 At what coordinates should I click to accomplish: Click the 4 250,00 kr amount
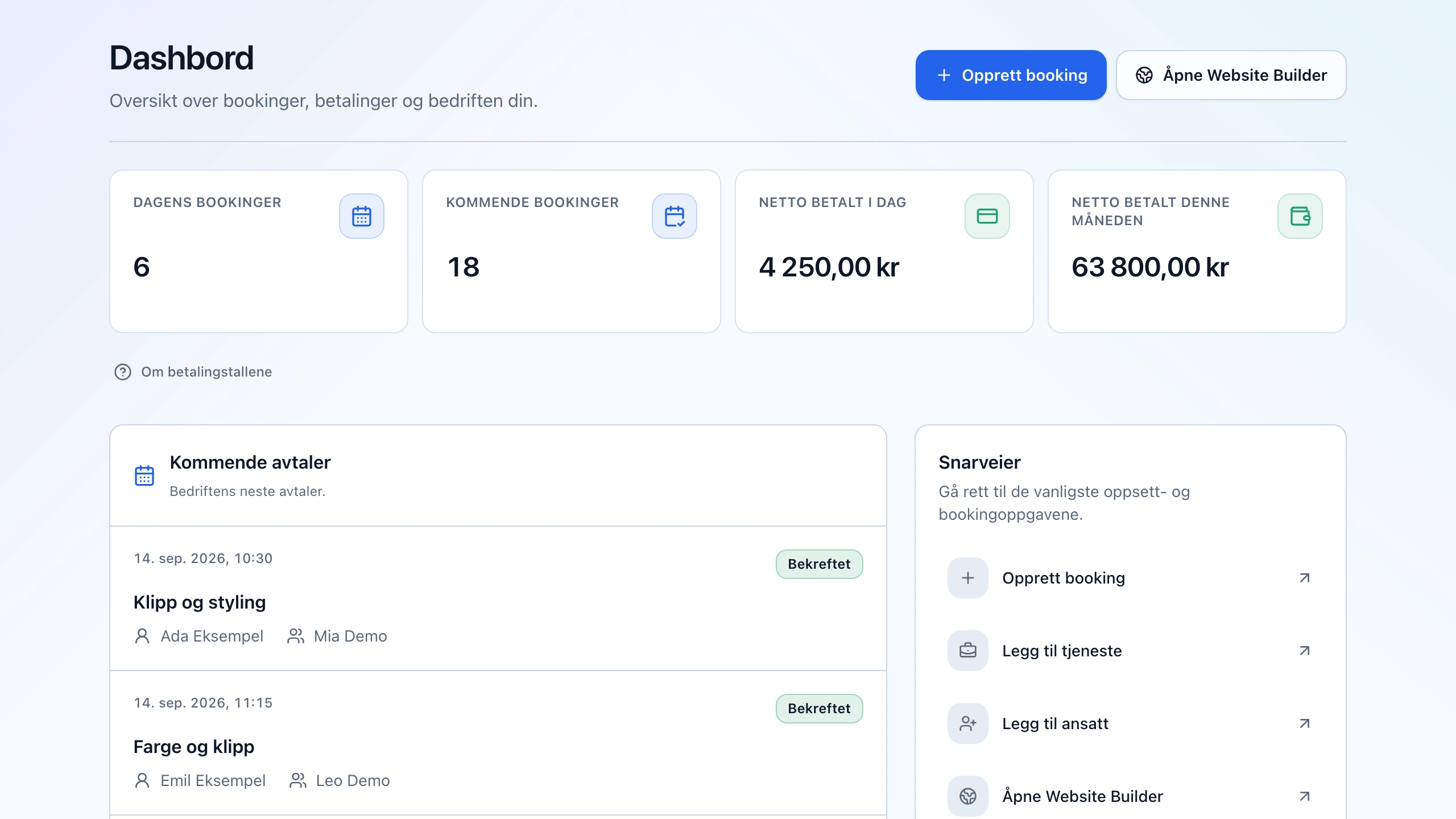[x=829, y=267]
